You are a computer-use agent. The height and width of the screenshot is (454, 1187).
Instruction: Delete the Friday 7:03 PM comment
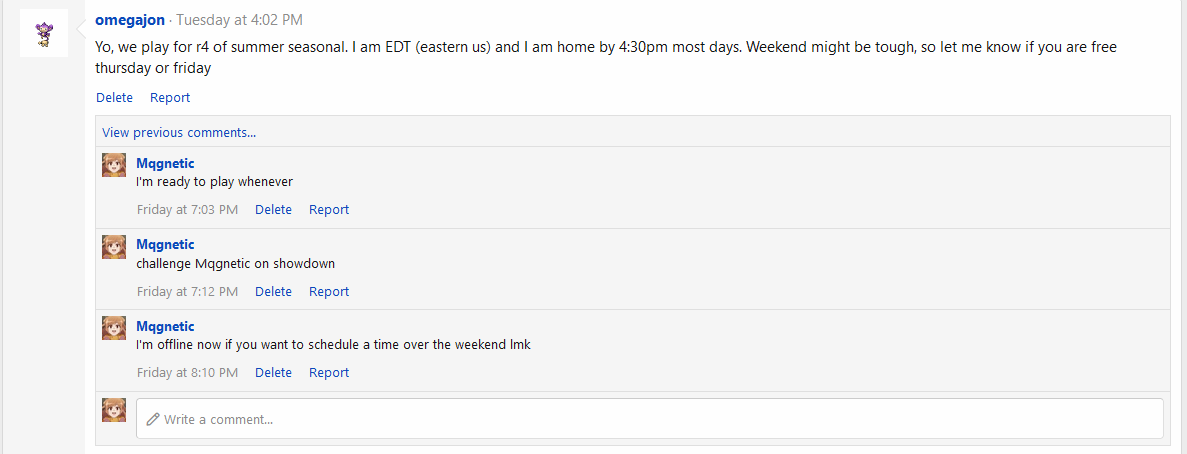click(273, 210)
